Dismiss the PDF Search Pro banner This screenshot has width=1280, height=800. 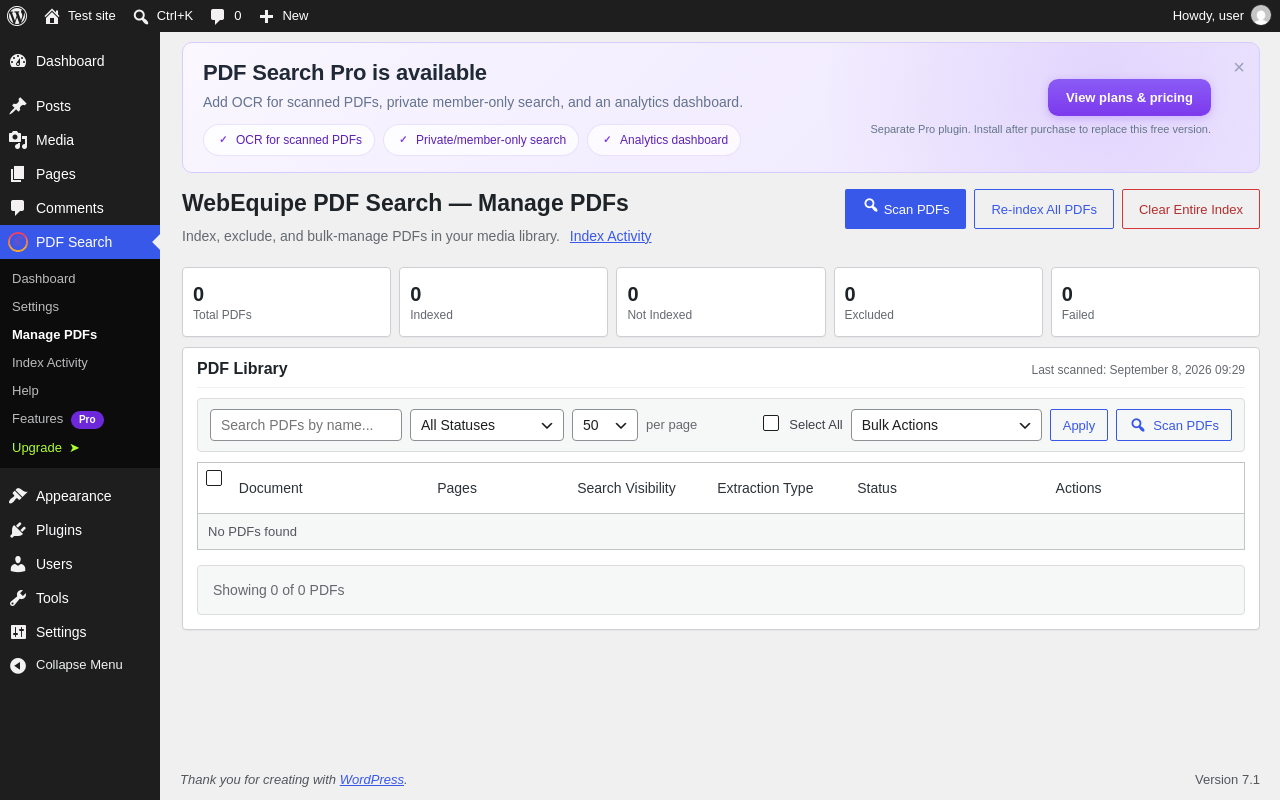[x=1239, y=67]
